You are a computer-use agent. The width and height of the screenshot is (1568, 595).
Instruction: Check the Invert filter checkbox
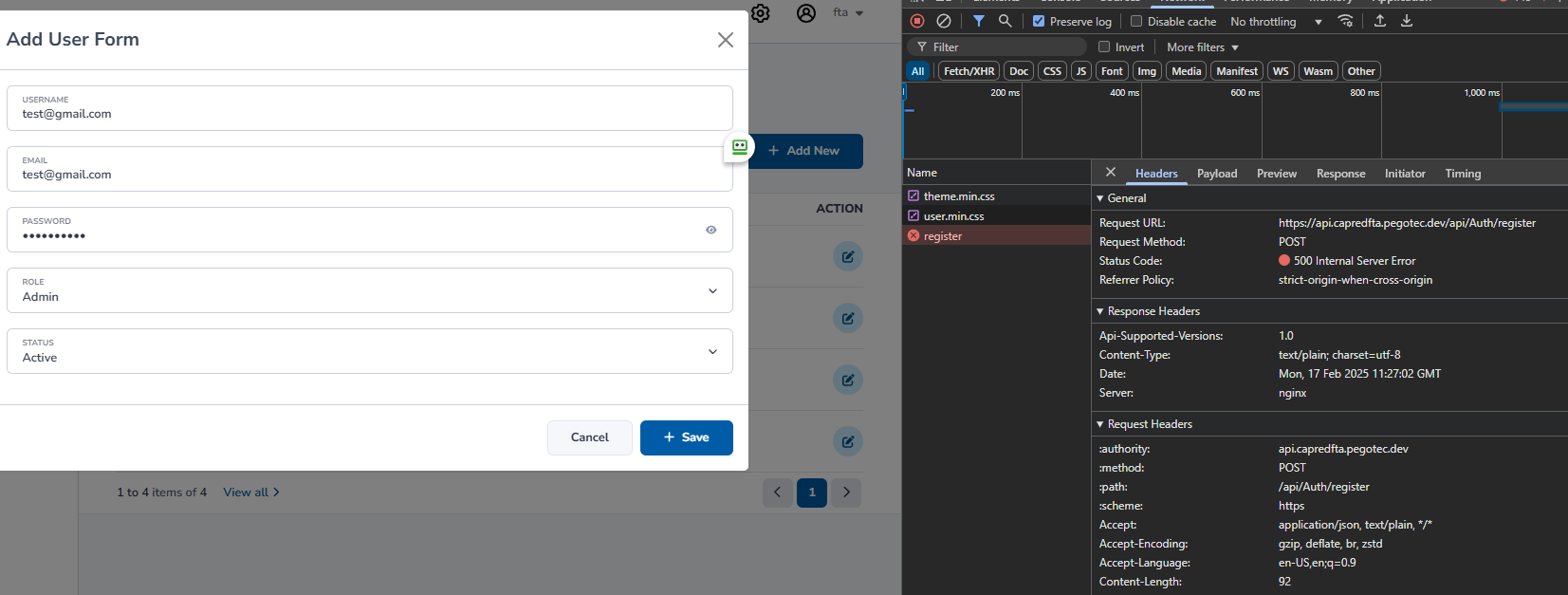pyautogui.click(x=1104, y=46)
